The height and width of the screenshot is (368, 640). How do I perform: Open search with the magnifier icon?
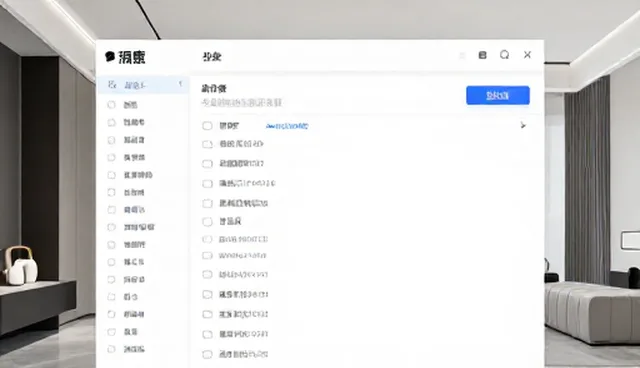(x=504, y=55)
